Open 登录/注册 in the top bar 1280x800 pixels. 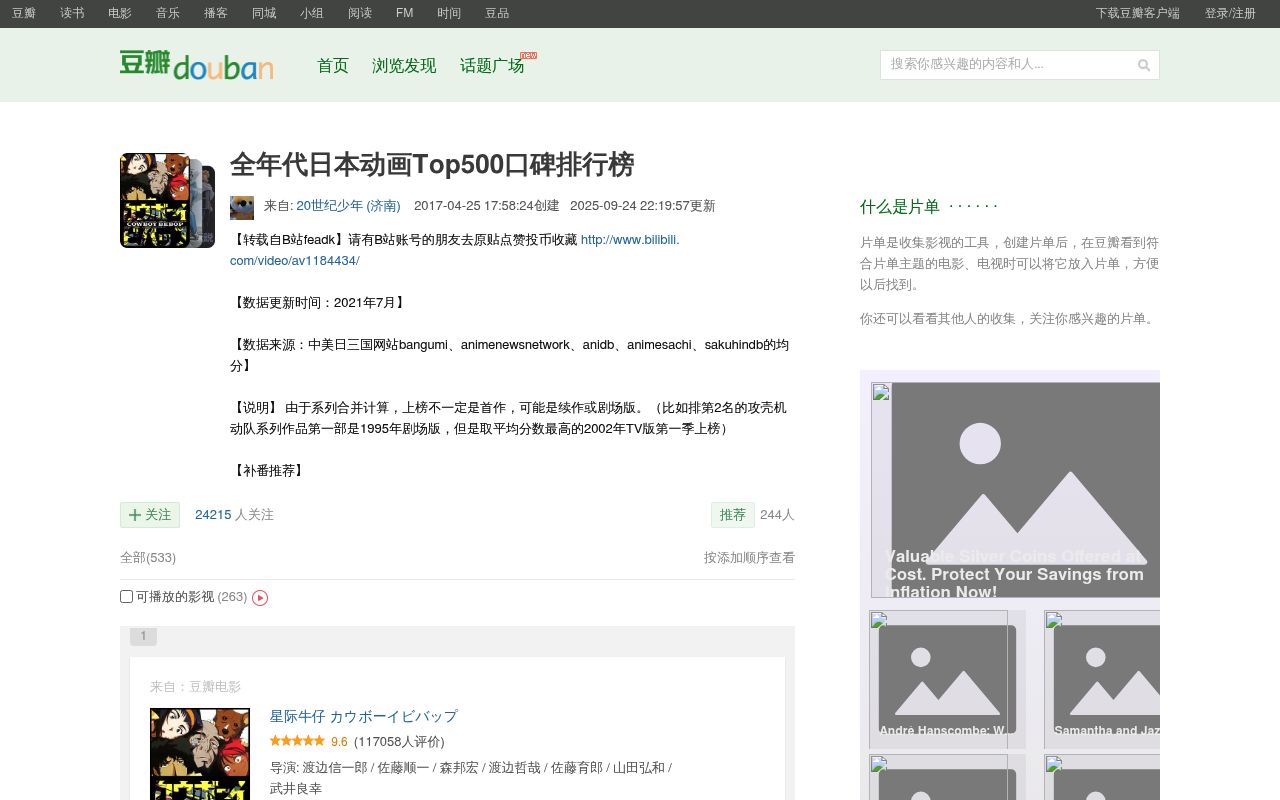[x=1230, y=13]
